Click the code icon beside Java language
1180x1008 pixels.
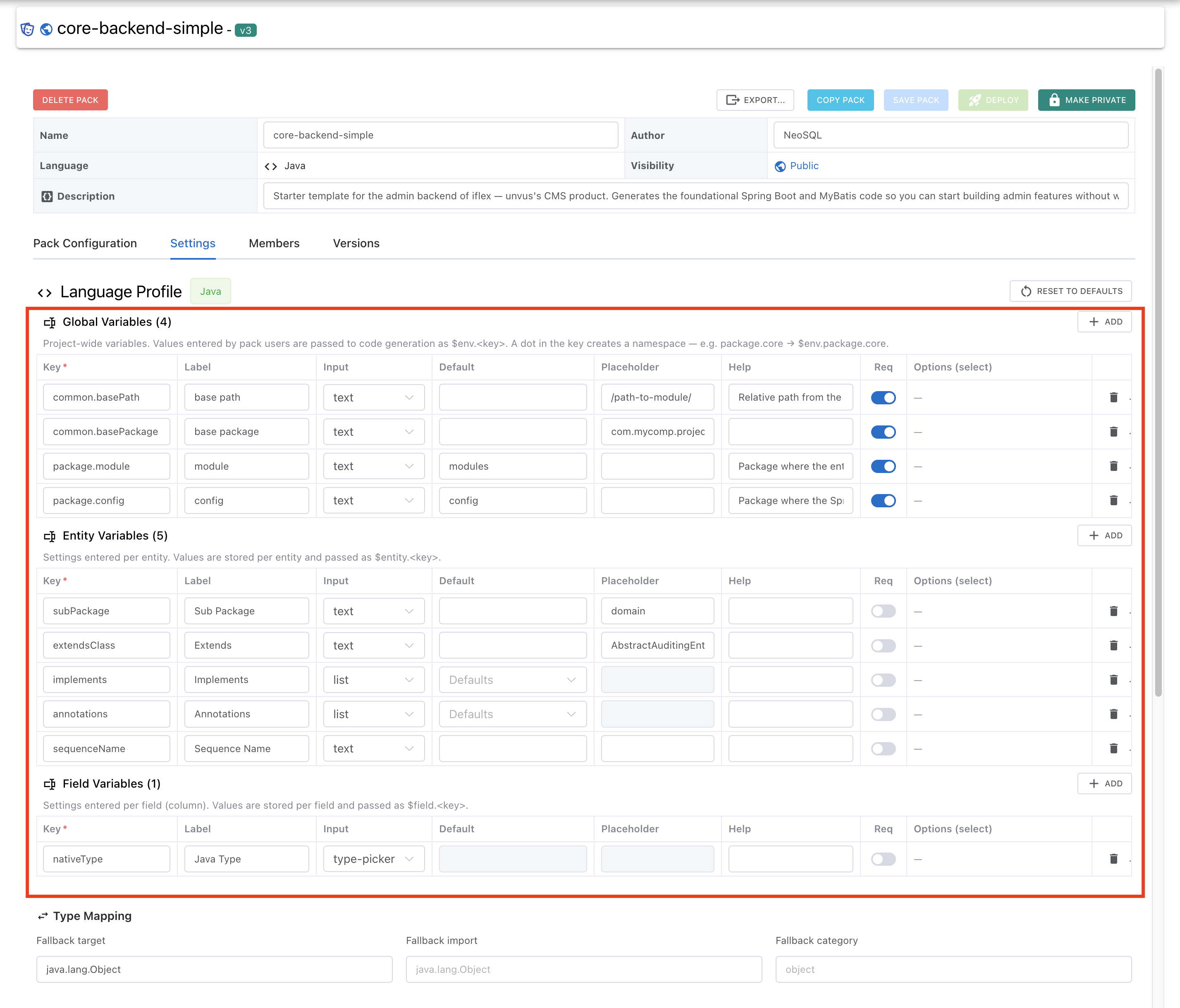click(x=270, y=166)
